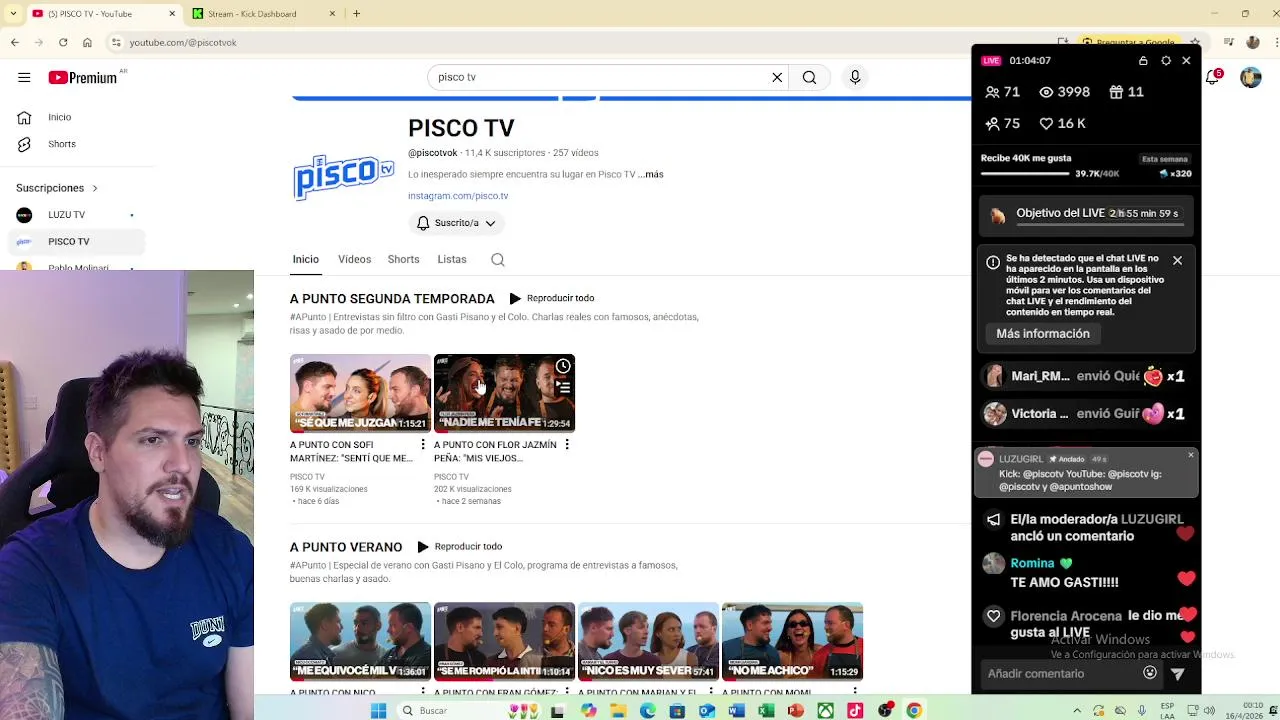Reload the current YouTube page
The height and width of the screenshot is (720, 1280).
[63, 42]
